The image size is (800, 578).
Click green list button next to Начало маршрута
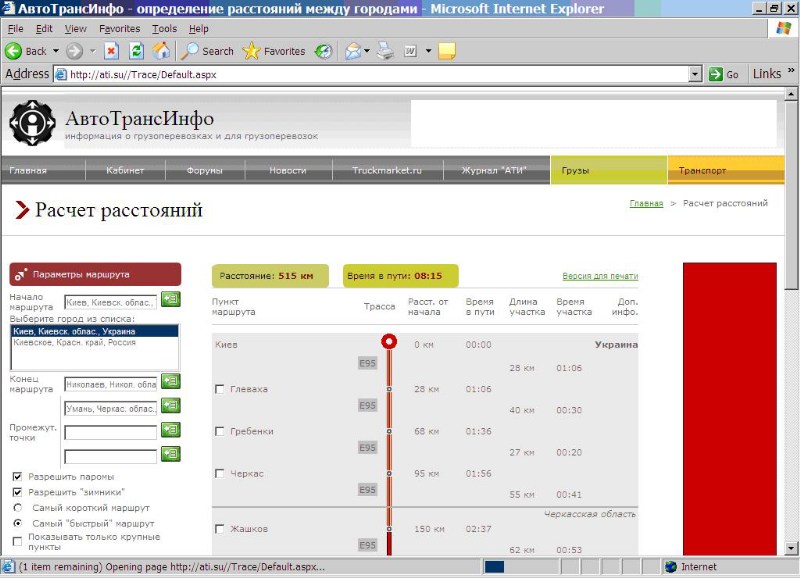(170, 299)
